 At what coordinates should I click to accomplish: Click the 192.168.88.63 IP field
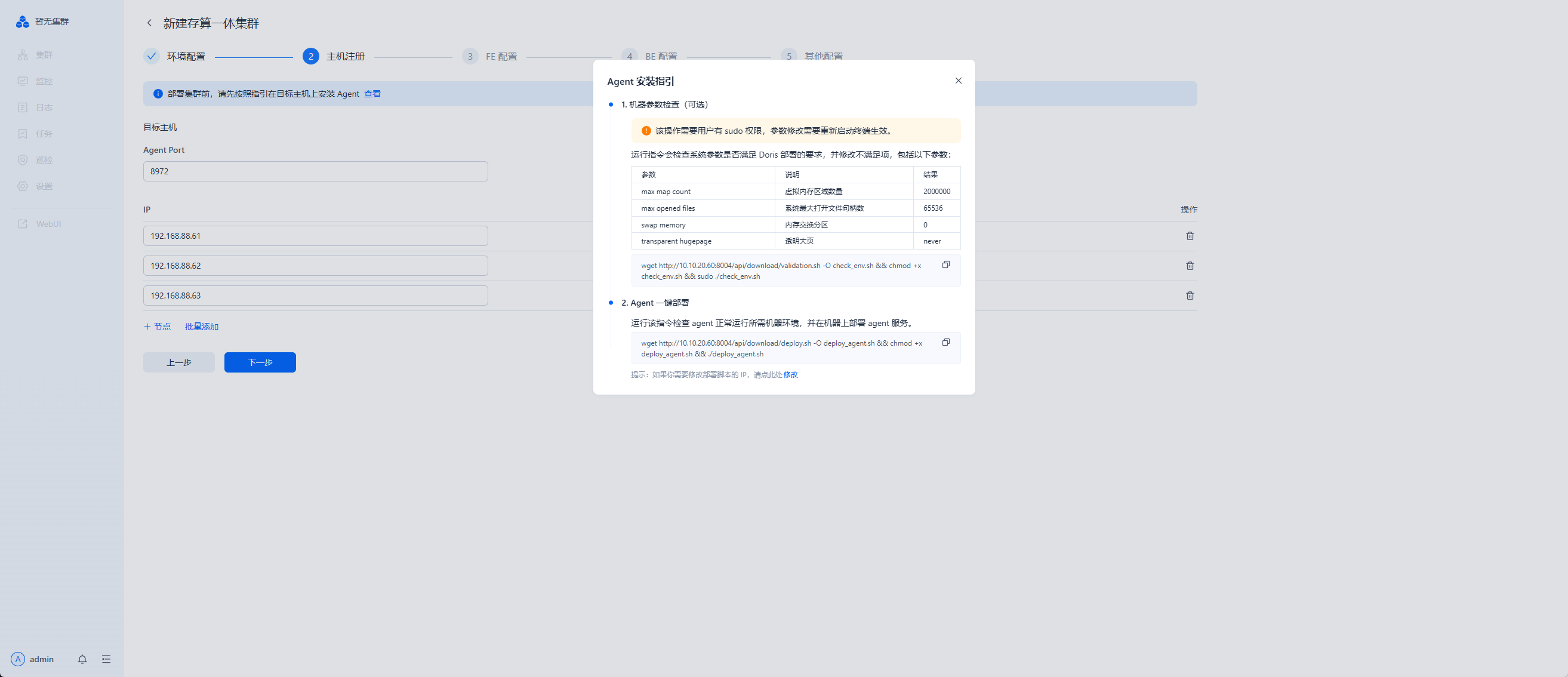coord(315,296)
